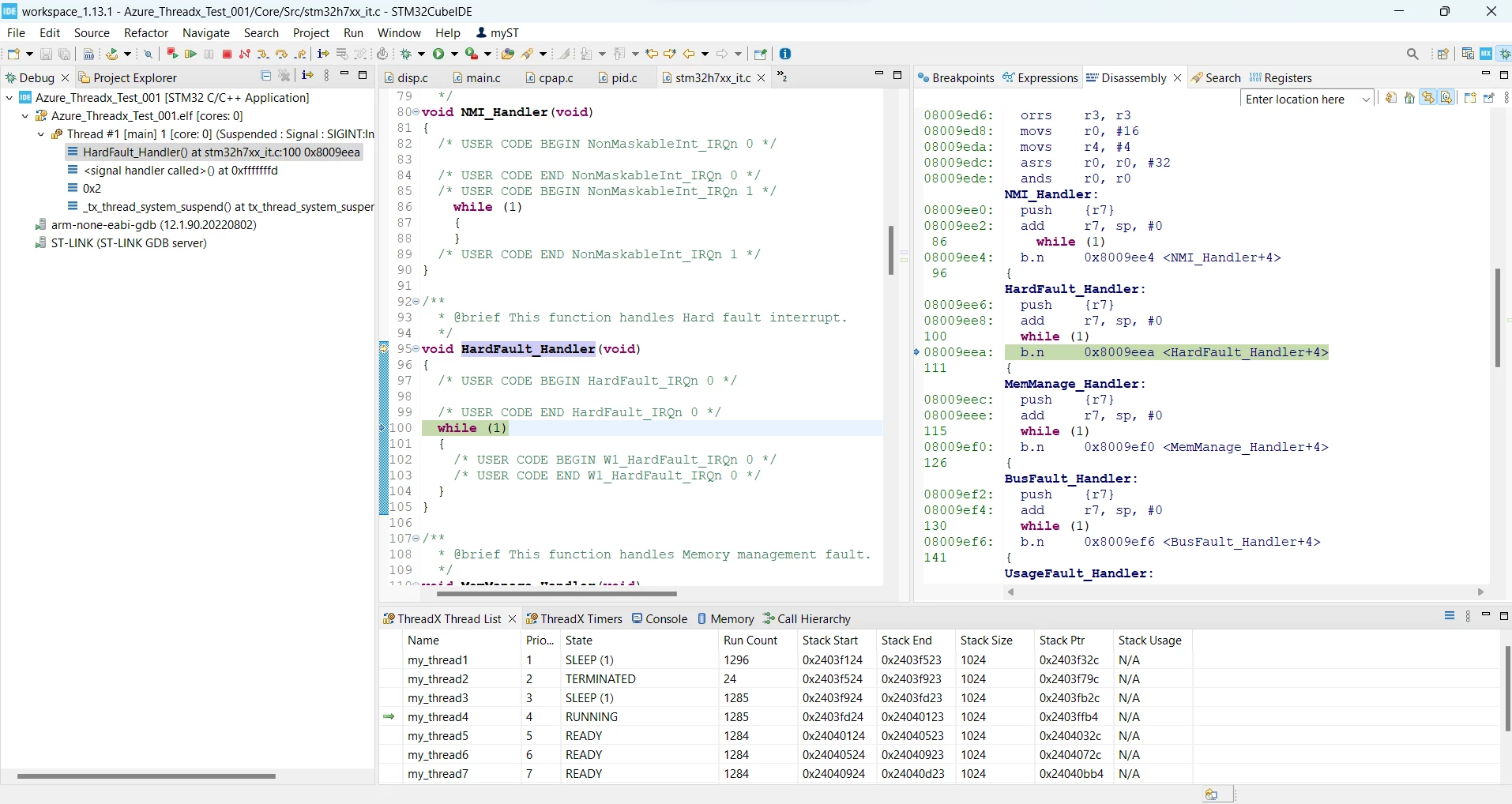Screen dimensions: 1512x804
Task: Select the _tx_thread_system_suspend() stack frame
Action: click(x=220, y=207)
